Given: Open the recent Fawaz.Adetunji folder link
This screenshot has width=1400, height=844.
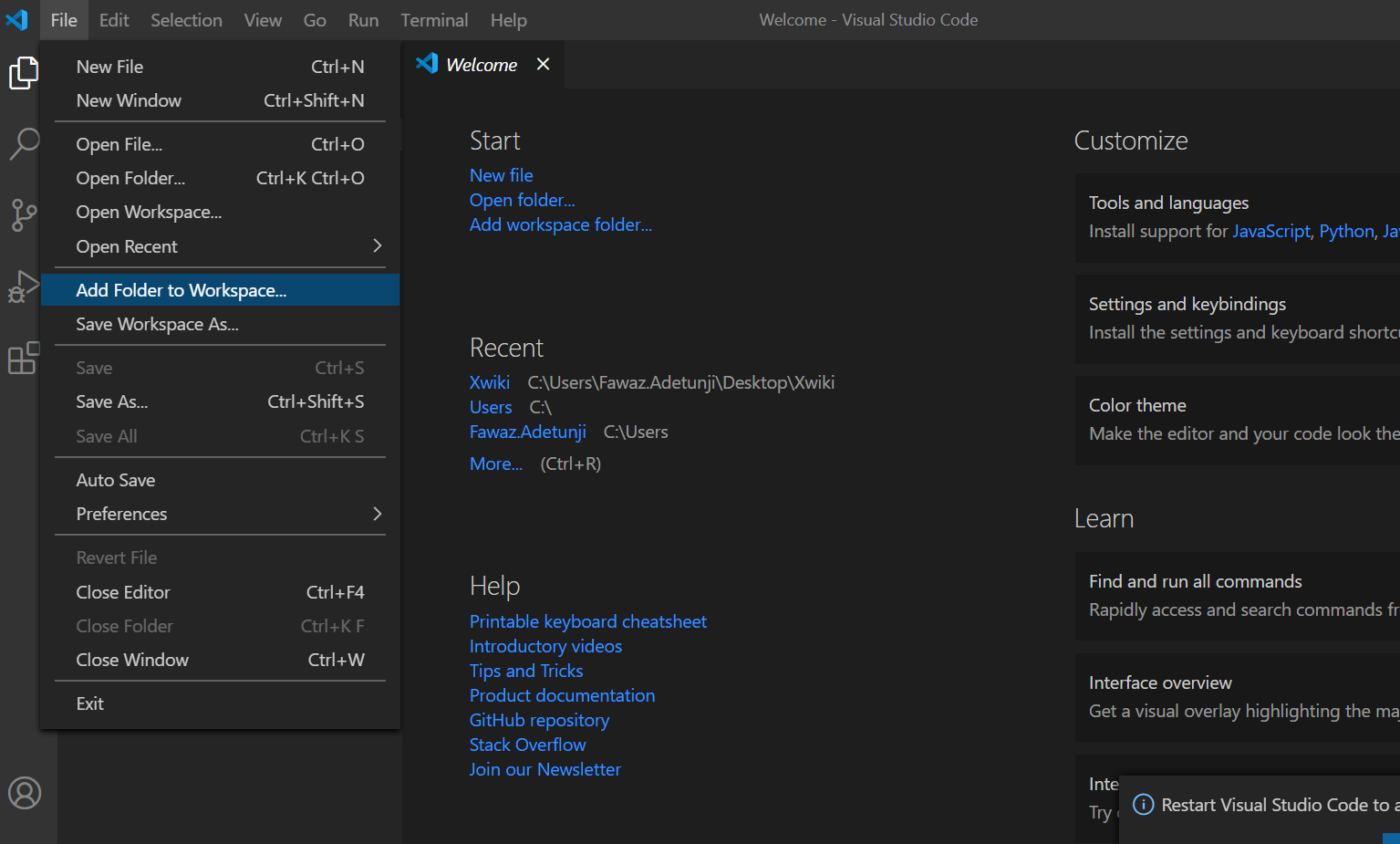Looking at the screenshot, I should (x=528, y=432).
